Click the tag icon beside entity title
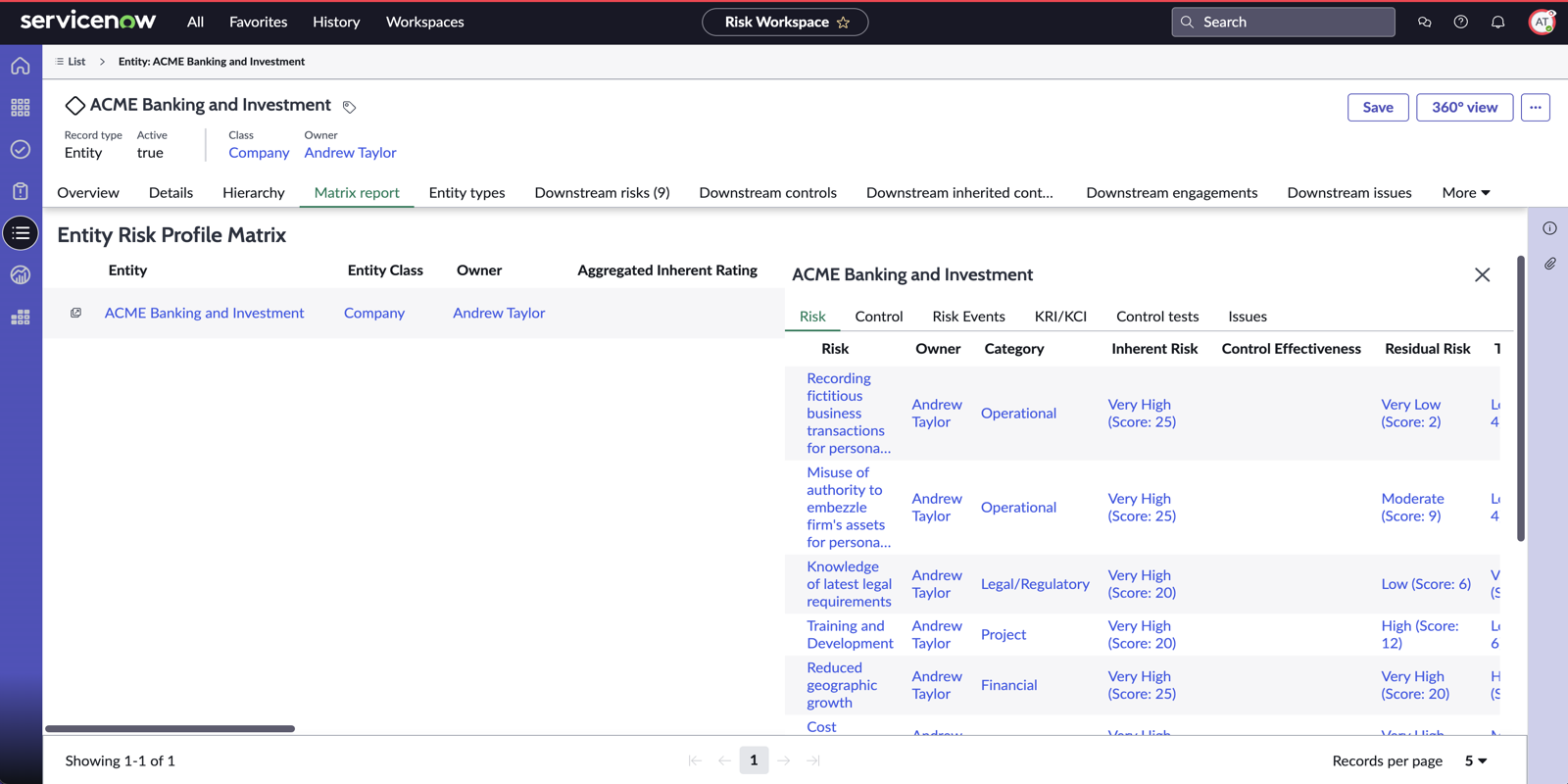 click(x=349, y=107)
